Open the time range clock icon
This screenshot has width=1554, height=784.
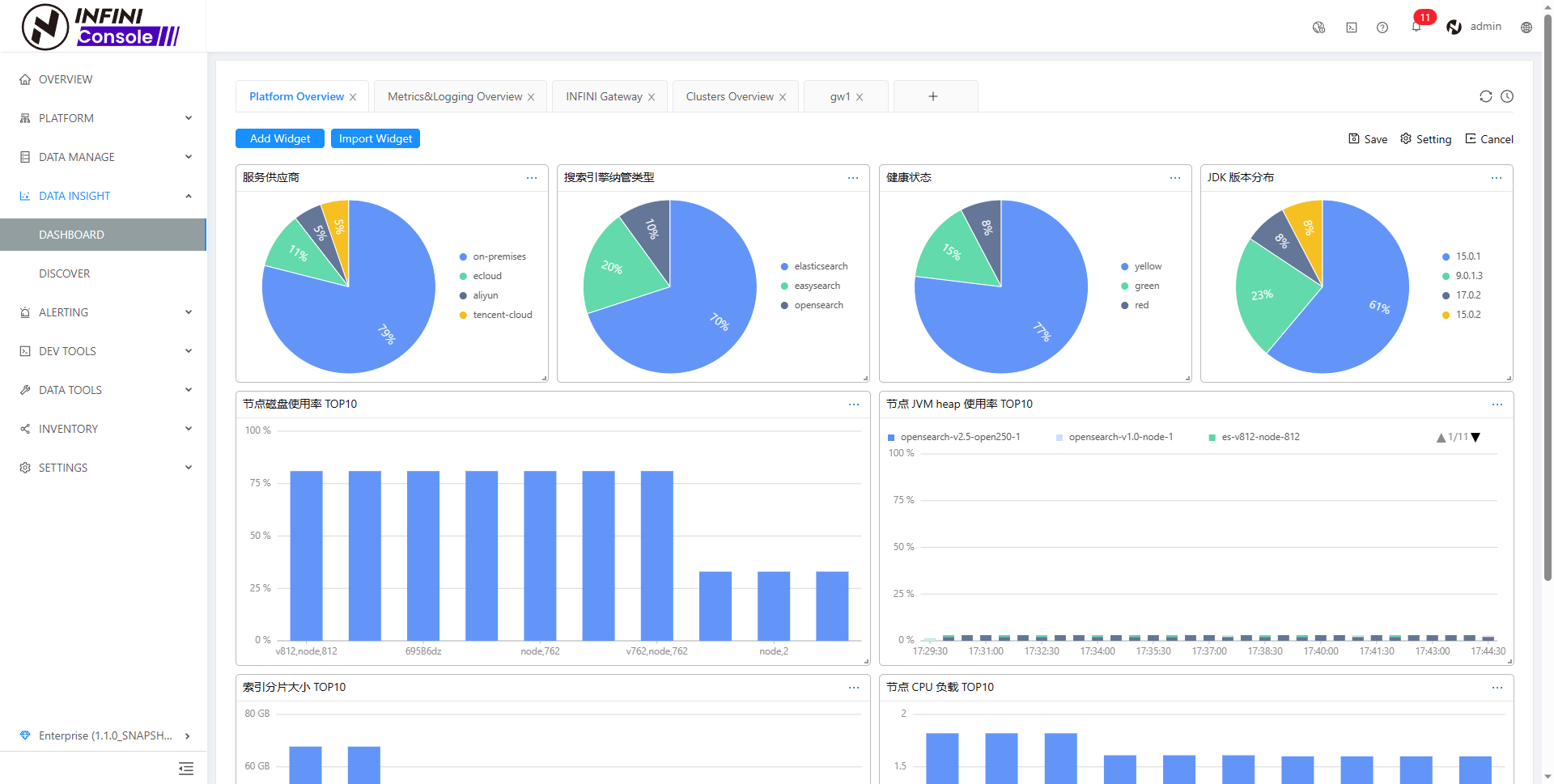click(x=1507, y=96)
